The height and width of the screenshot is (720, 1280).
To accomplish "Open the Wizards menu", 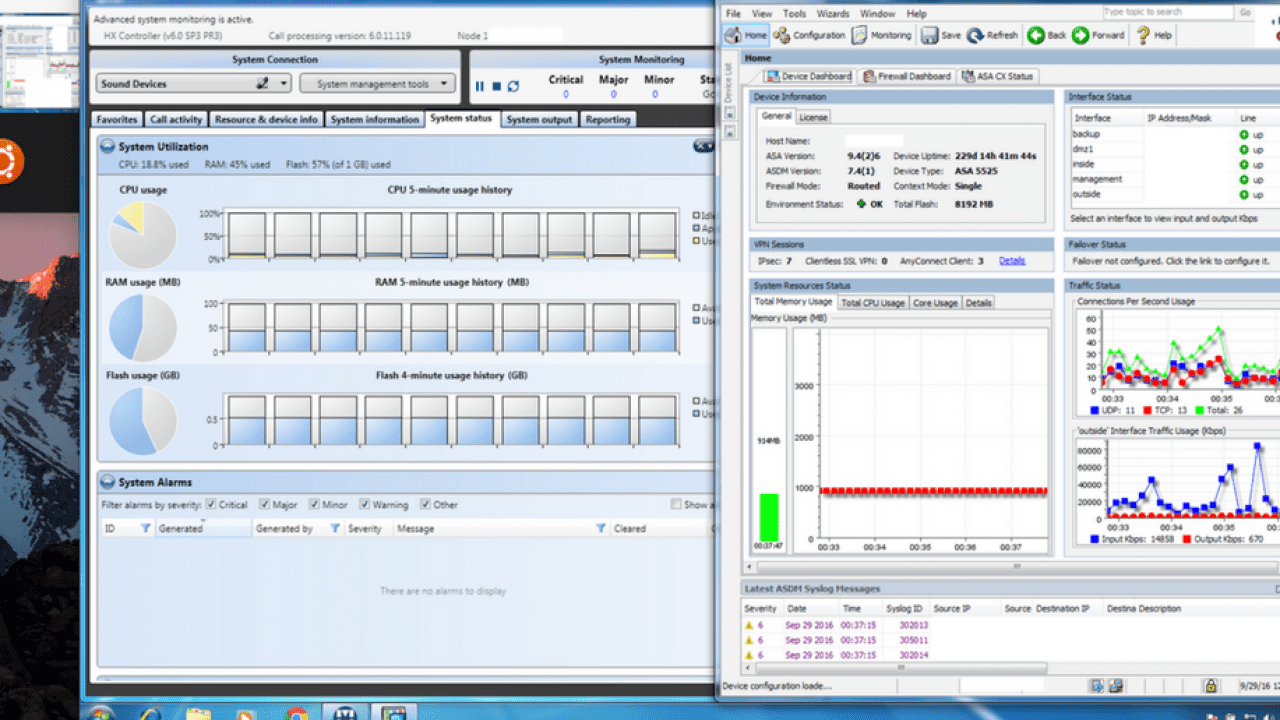I will (833, 14).
